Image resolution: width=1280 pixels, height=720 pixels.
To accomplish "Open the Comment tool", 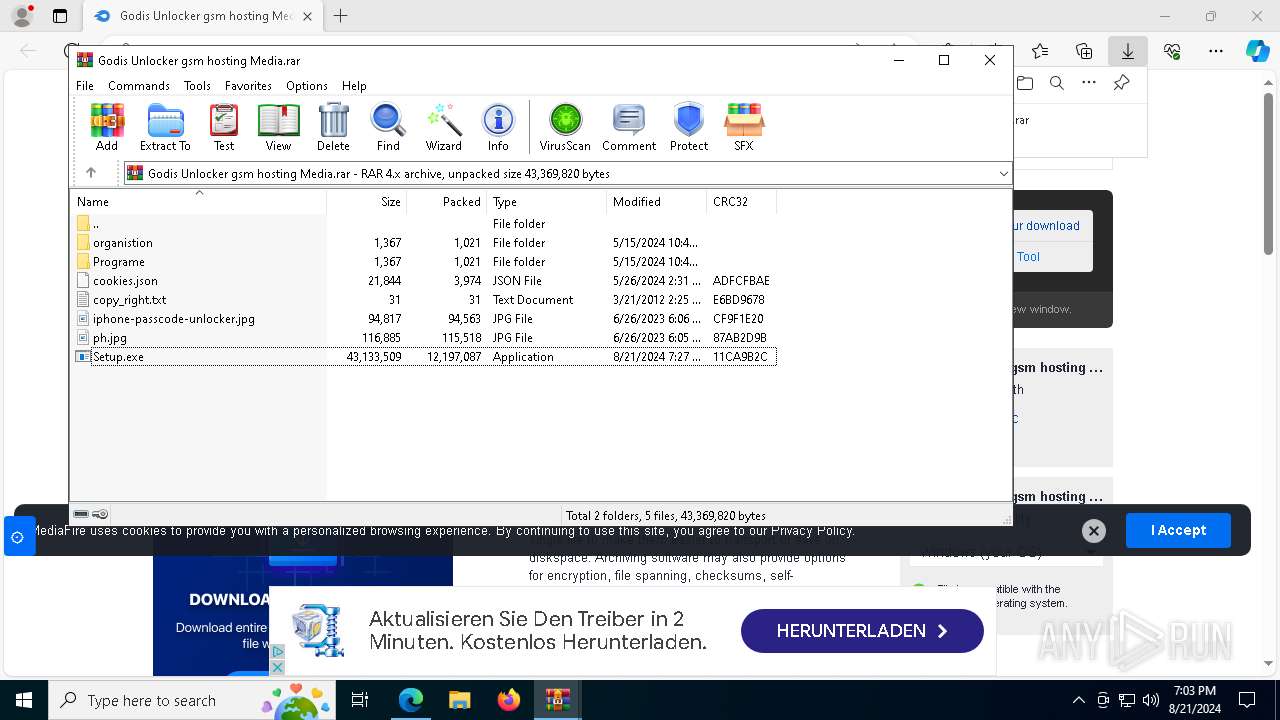I will point(629,127).
